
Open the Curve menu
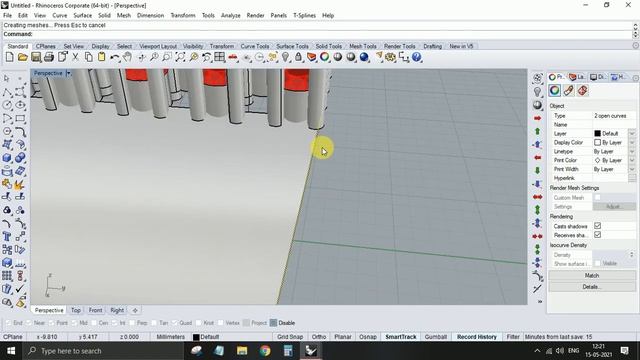pos(60,15)
